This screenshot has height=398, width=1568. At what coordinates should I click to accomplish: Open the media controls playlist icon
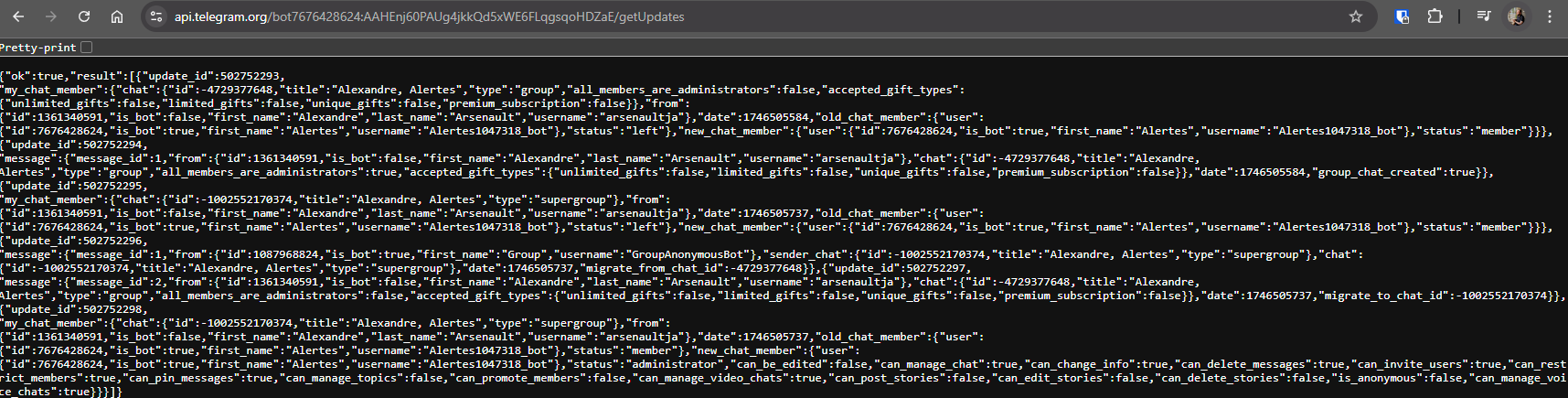coord(1484,16)
